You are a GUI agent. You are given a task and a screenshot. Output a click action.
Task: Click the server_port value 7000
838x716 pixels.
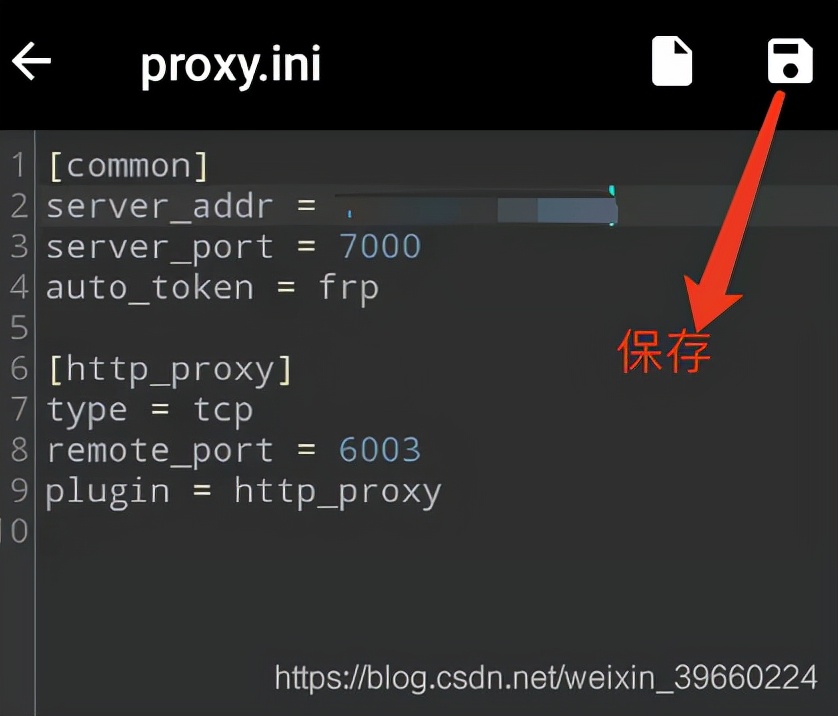380,246
